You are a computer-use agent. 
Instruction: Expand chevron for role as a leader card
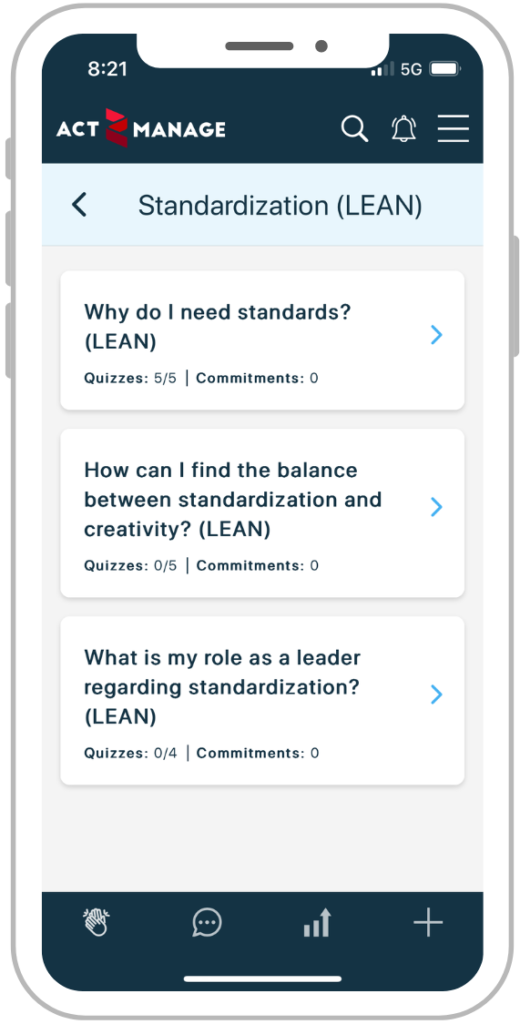(x=437, y=694)
